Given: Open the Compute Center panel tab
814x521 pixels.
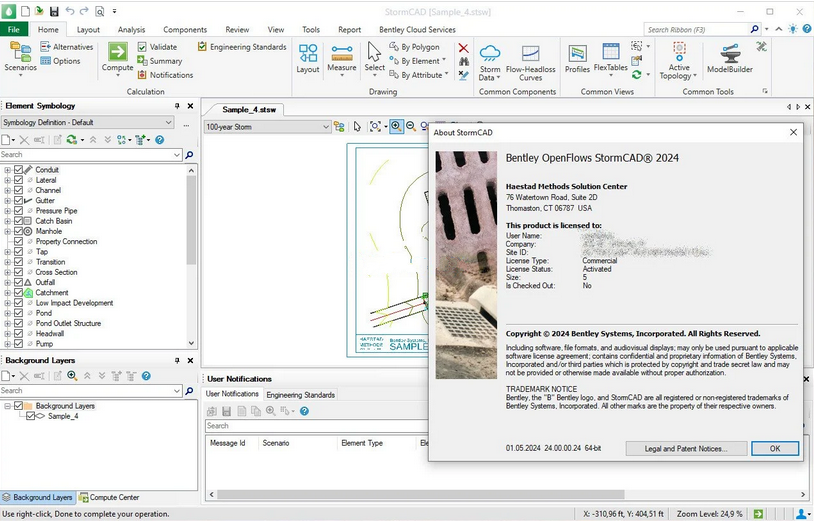Looking at the screenshot, I should point(109,497).
